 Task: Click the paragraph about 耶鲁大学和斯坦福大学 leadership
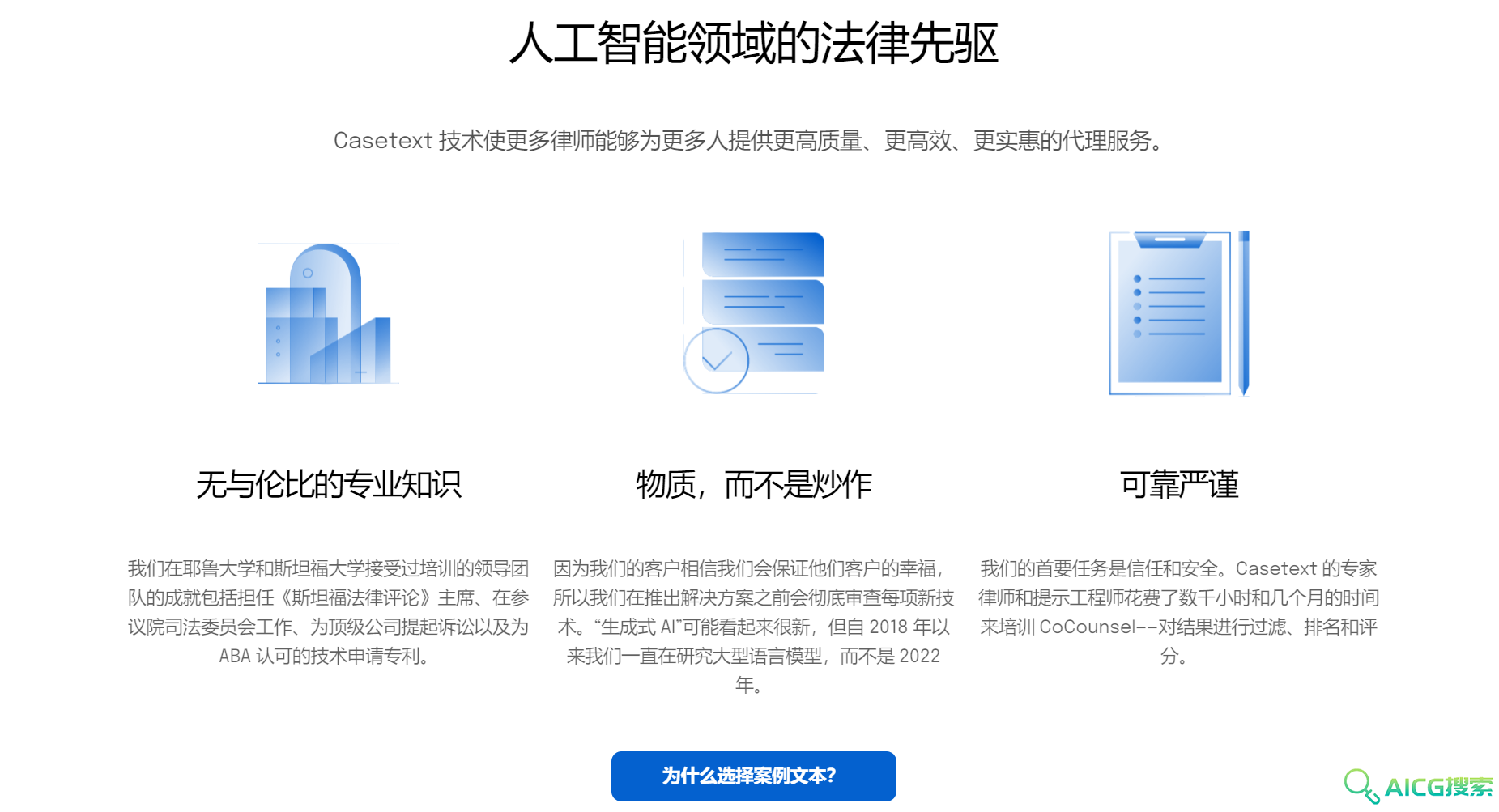tap(328, 612)
